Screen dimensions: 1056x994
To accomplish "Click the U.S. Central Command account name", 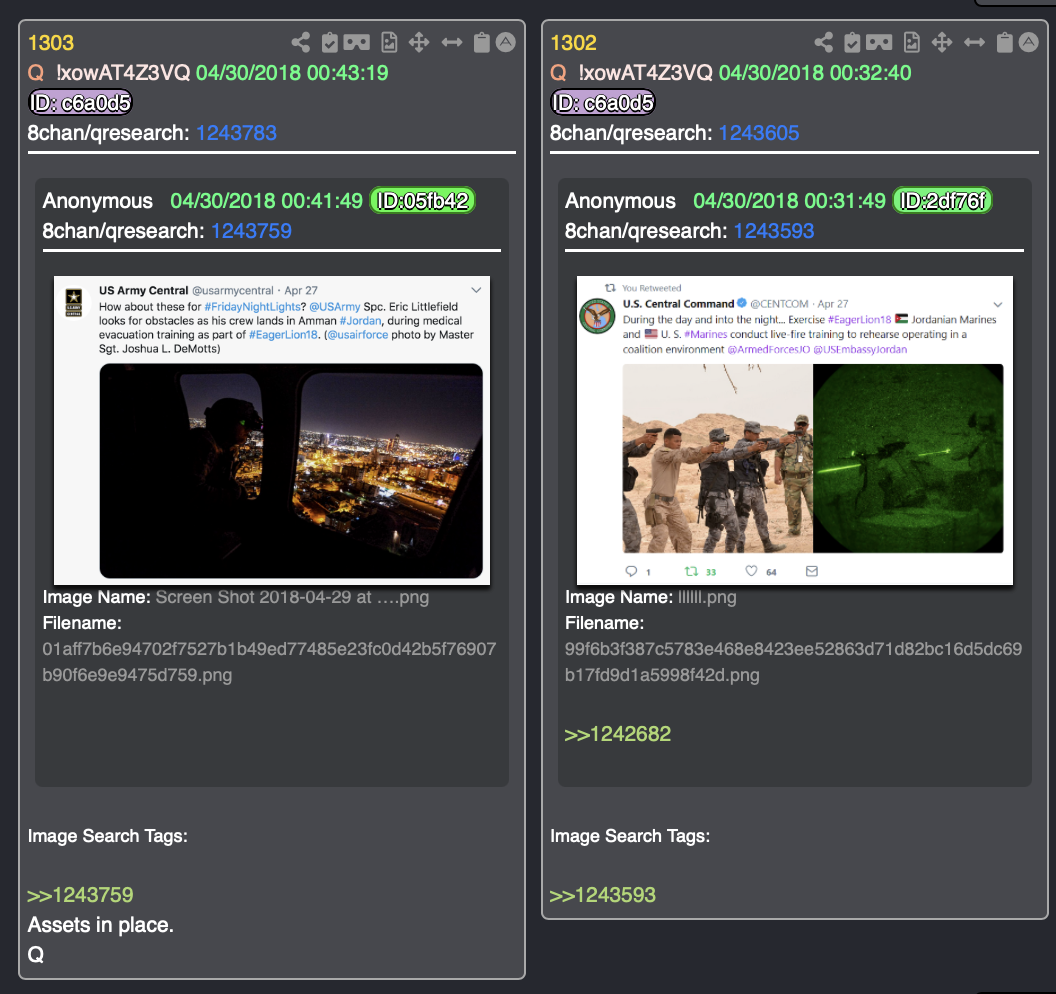I will [678, 304].
